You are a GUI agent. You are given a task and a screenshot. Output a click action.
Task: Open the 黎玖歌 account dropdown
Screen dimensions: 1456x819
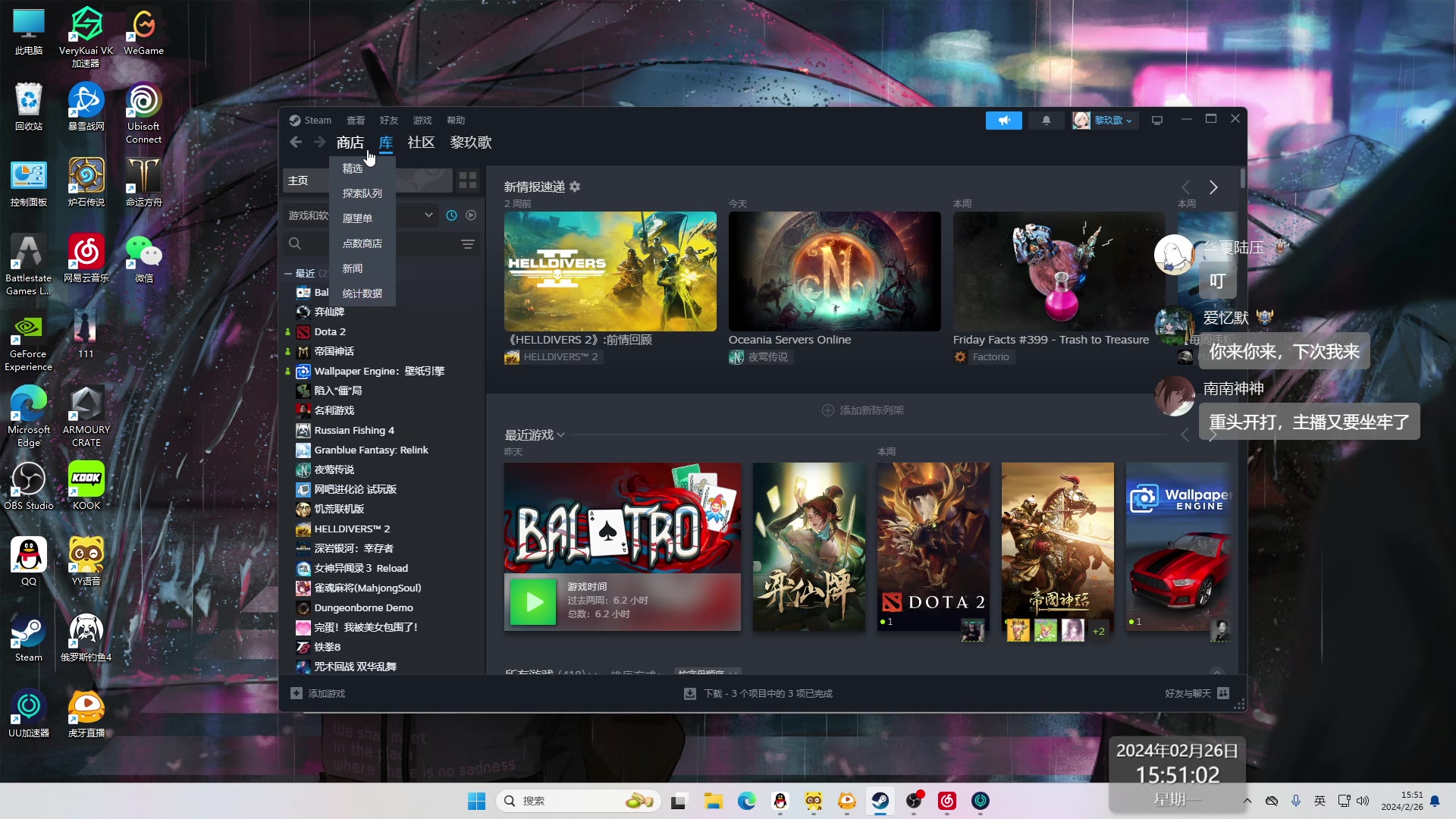click(x=1105, y=121)
